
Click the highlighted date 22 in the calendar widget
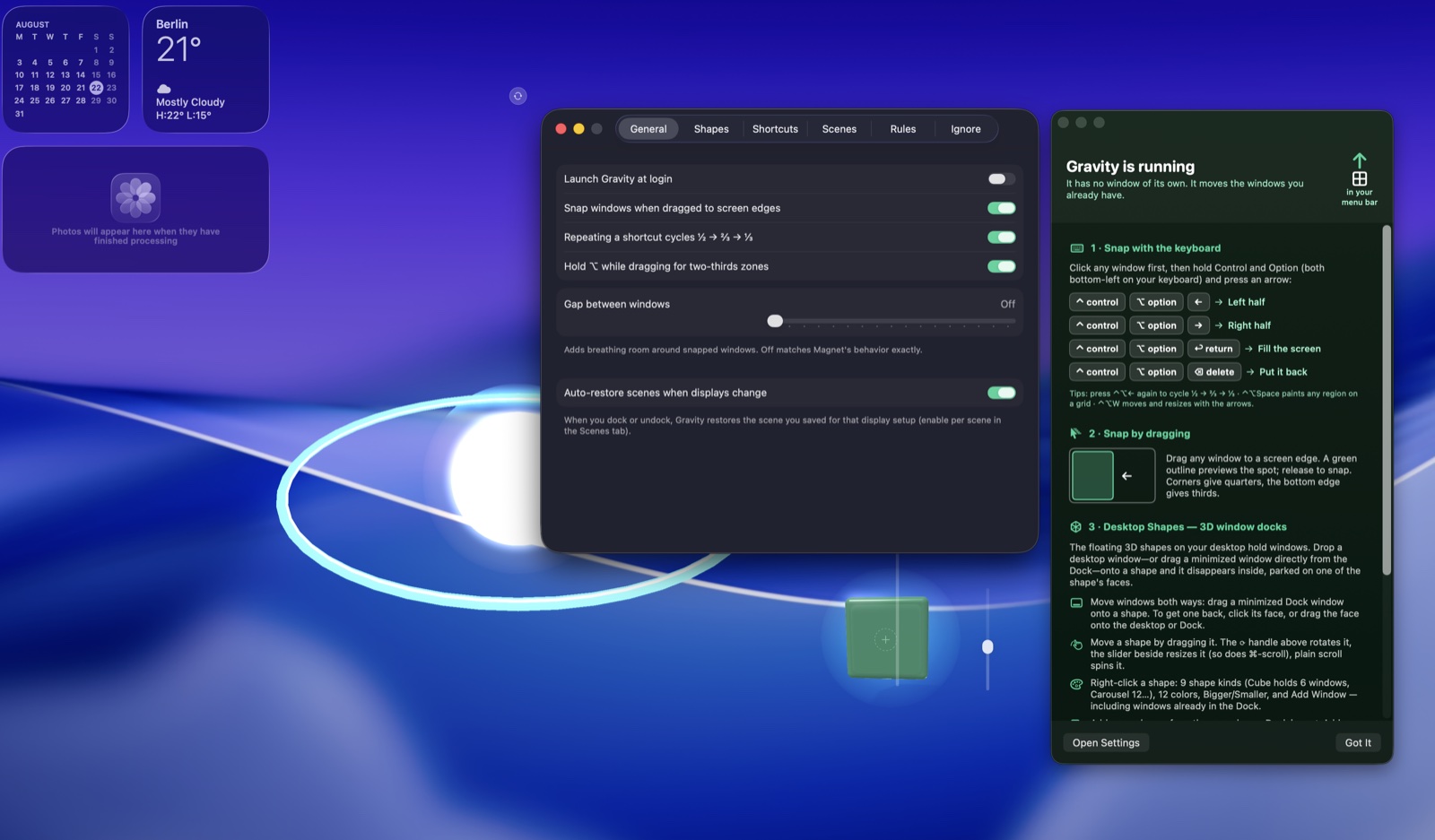[96, 88]
